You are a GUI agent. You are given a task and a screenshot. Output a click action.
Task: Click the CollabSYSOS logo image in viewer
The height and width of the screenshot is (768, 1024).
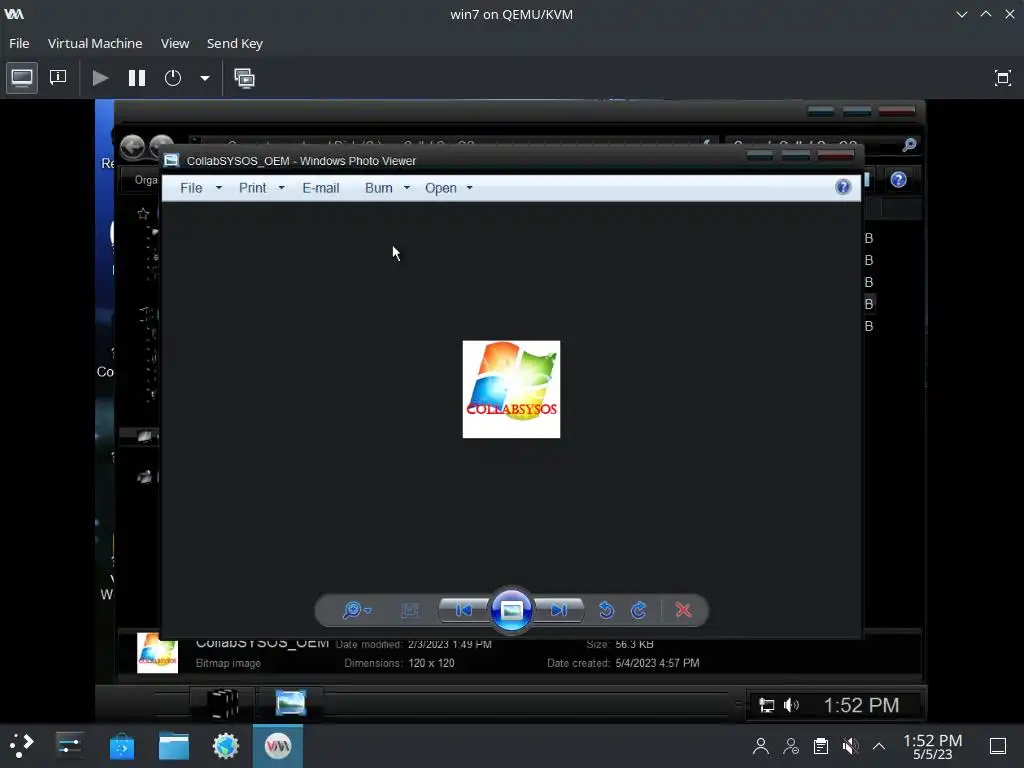[x=511, y=389]
